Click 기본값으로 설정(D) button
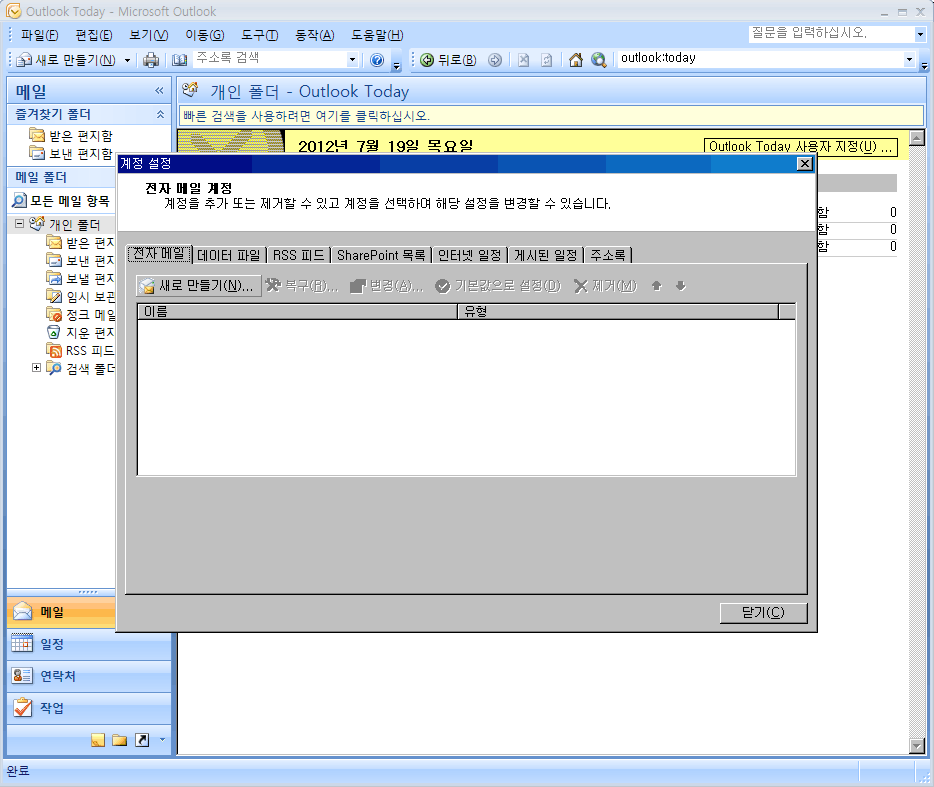This screenshot has width=934, height=787. tap(498, 286)
